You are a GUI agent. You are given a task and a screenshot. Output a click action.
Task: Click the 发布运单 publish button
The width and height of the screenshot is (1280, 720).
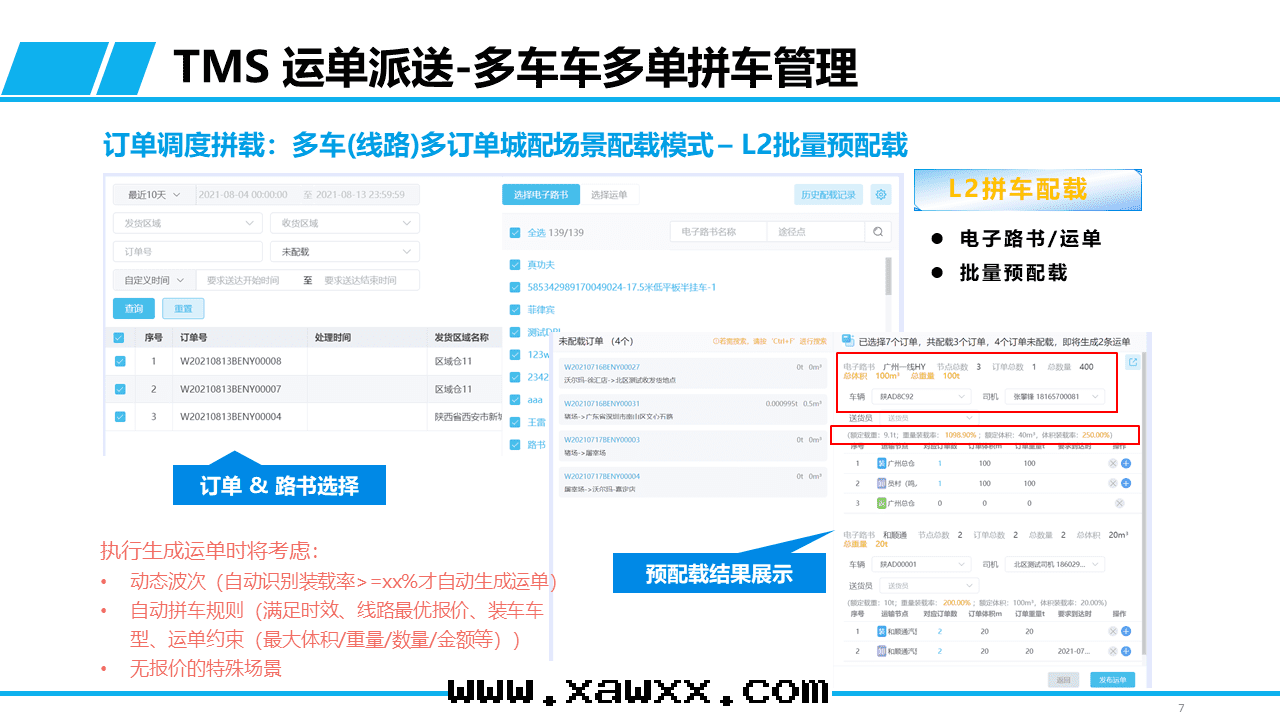click(1112, 680)
